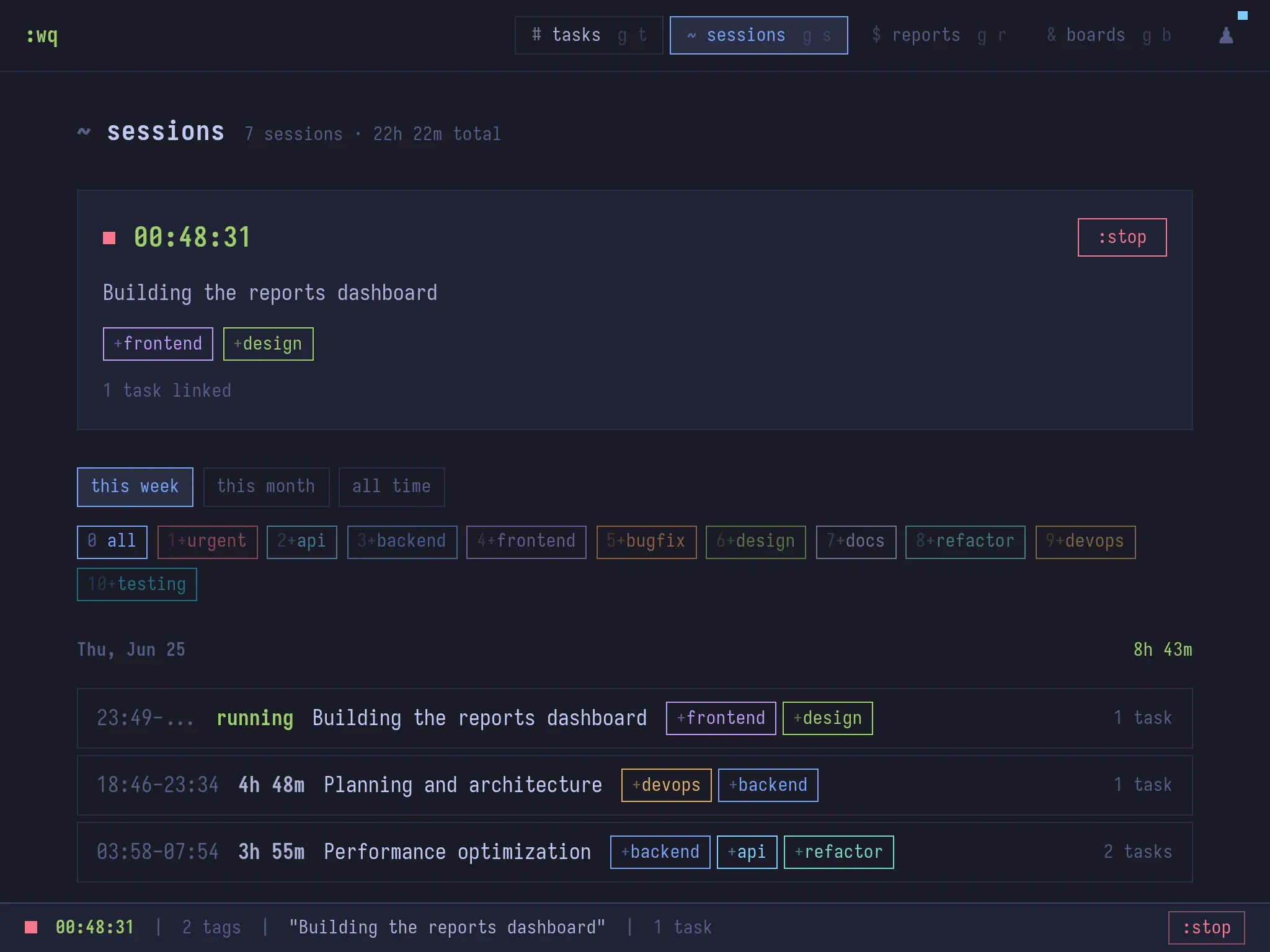Image resolution: width=1270 pixels, height=952 pixels.
Task: Click the 3h 55m duration
Action: point(272,852)
